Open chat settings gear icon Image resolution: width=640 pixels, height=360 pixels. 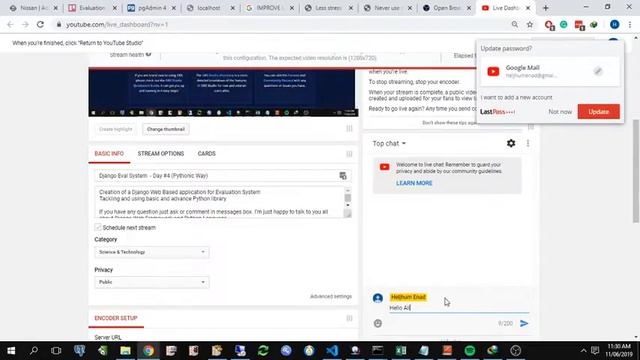[x=511, y=143]
